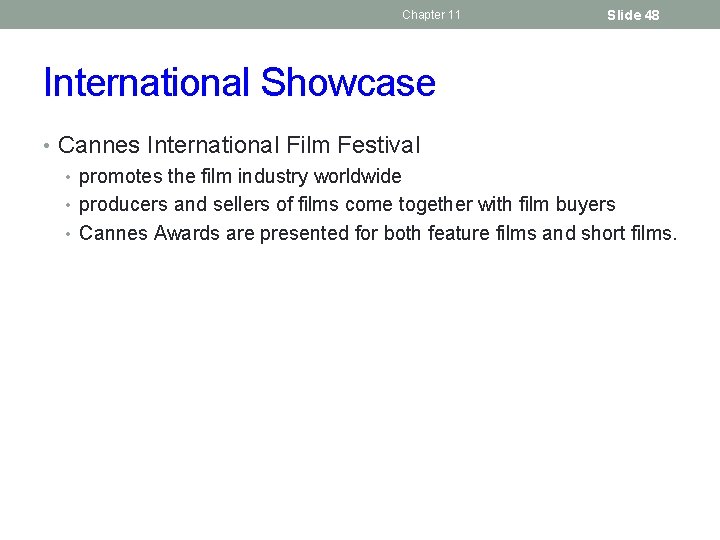Click 'promotes the film industry worldwide' line
720x540 pixels.
pyautogui.click(x=240, y=176)
